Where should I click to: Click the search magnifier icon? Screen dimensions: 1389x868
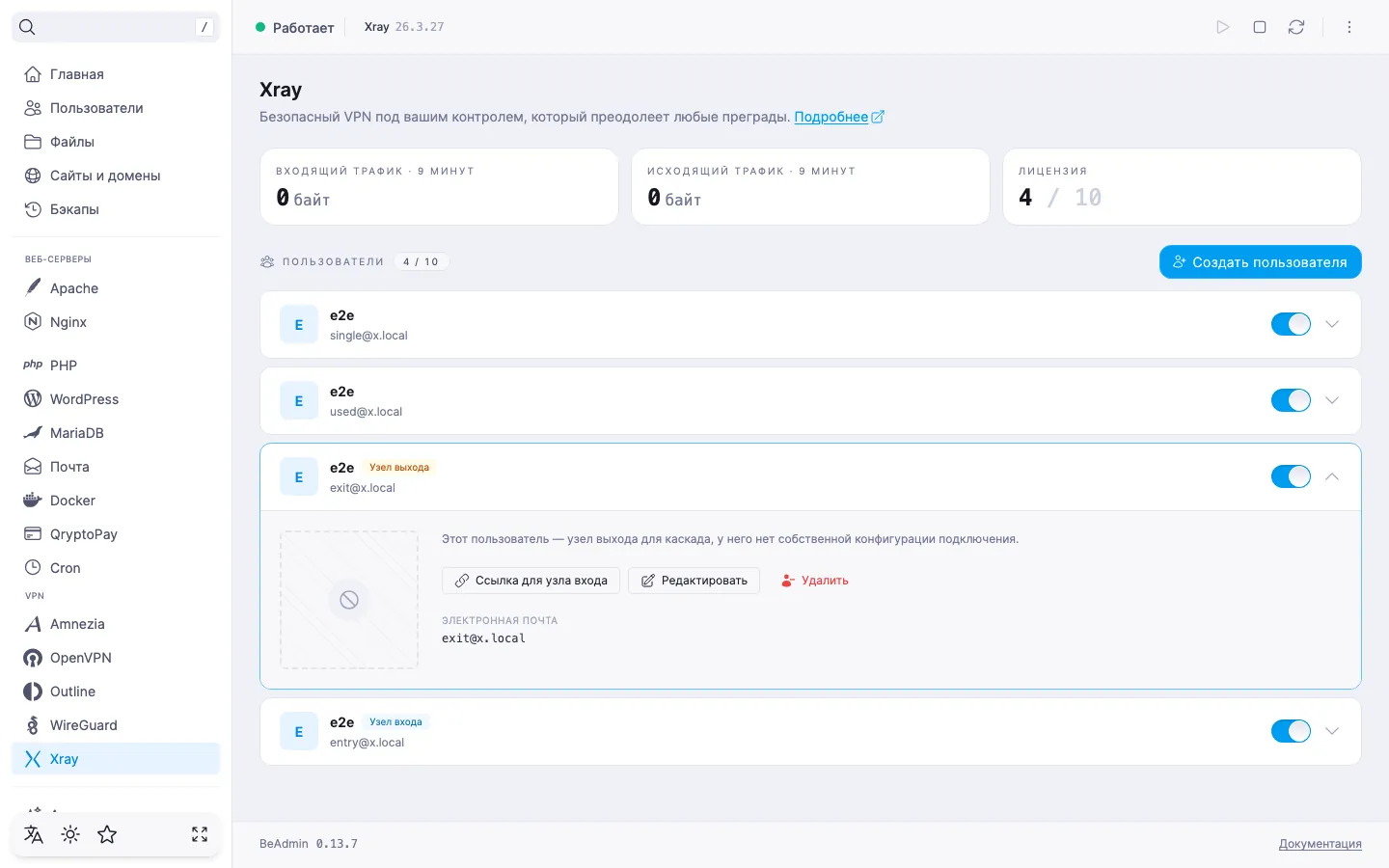(x=27, y=27)
